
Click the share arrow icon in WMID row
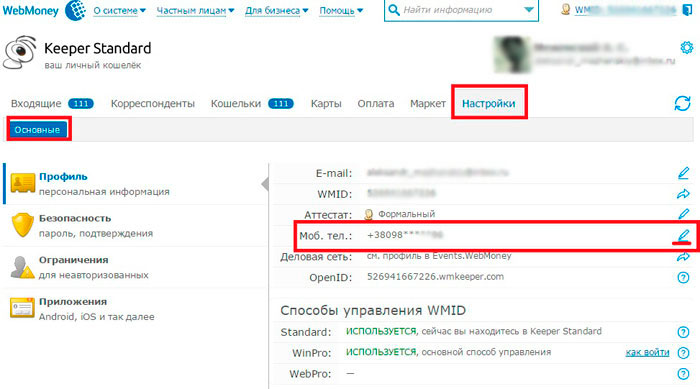click(x=683, y=194)
